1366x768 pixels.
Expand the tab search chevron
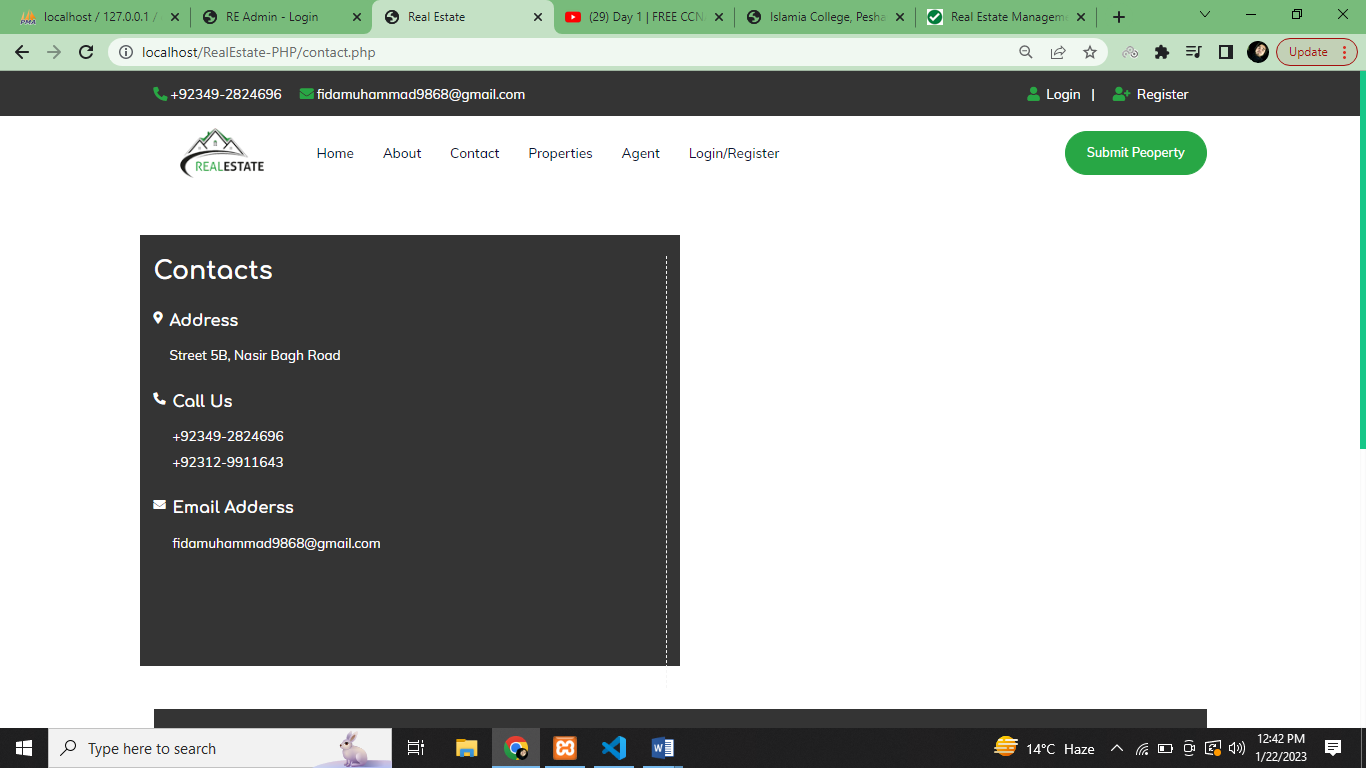(1204, 16)
